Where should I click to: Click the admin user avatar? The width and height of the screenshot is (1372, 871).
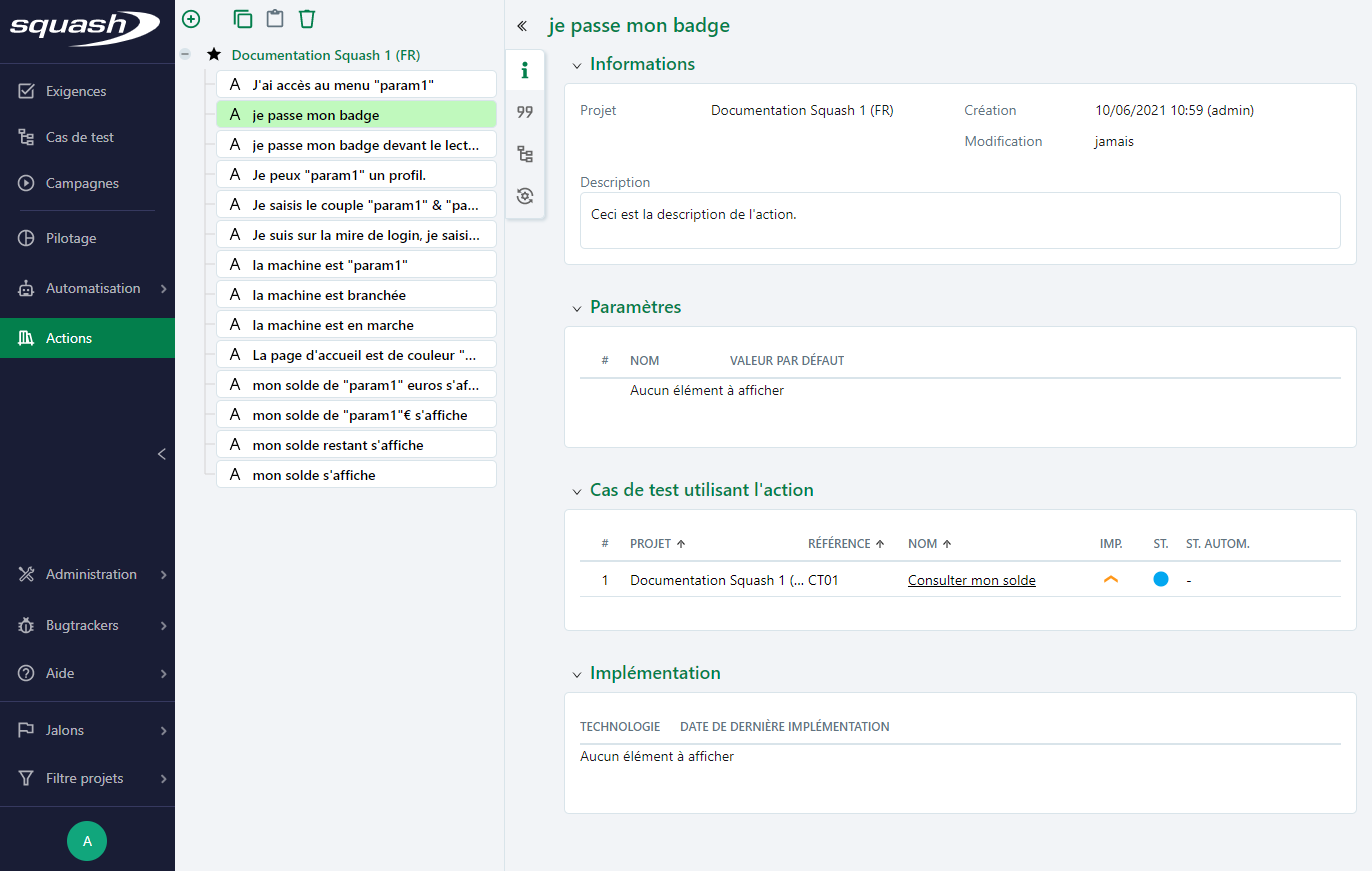coord(87,841)
